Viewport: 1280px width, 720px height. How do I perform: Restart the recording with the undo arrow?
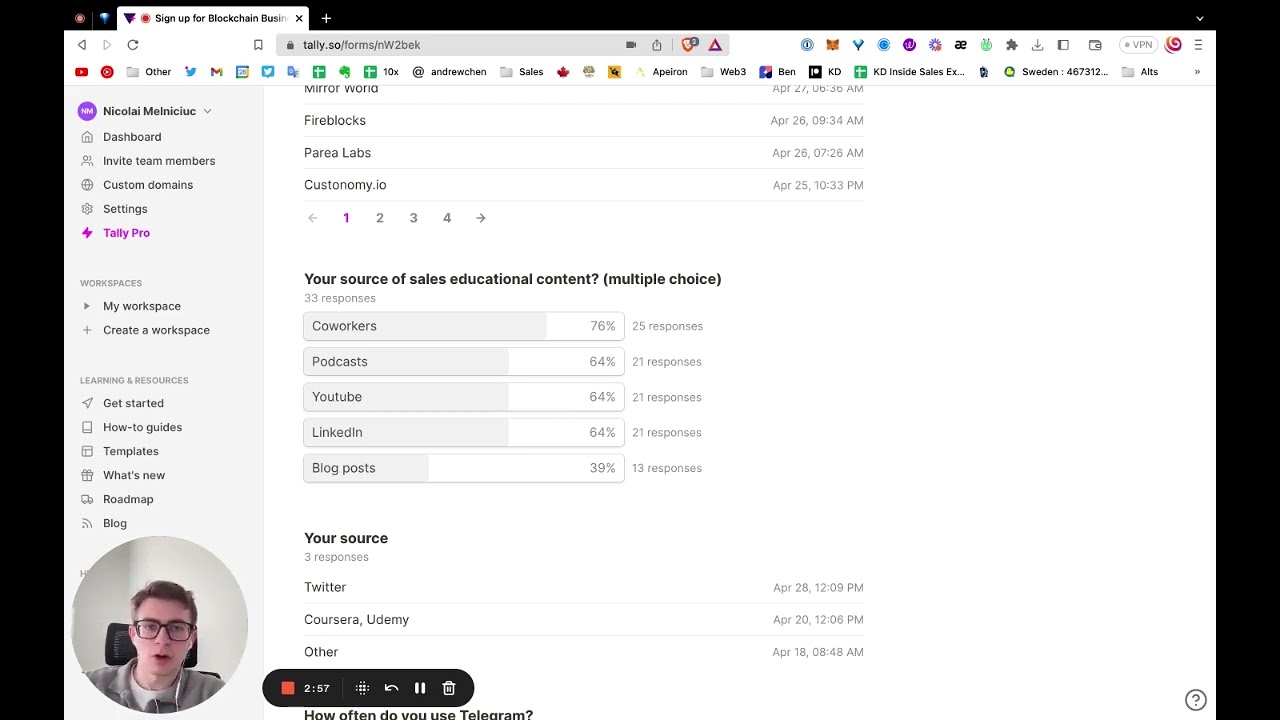click(x=391, y=688)
